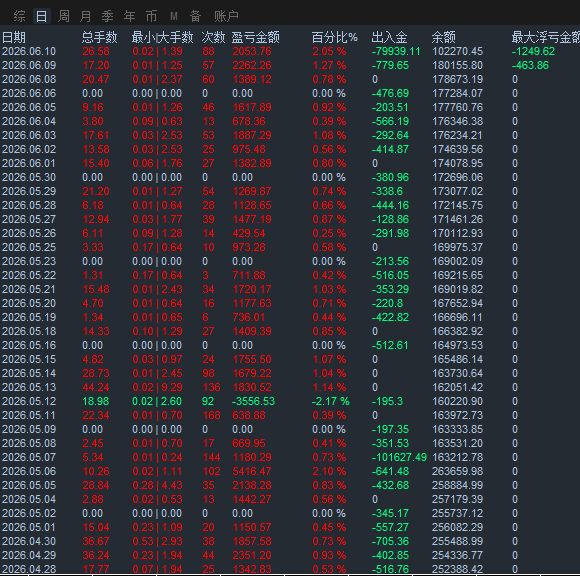
Task: Click the 2026.05.12 loss day date
Action: click(x=29, y=401)
